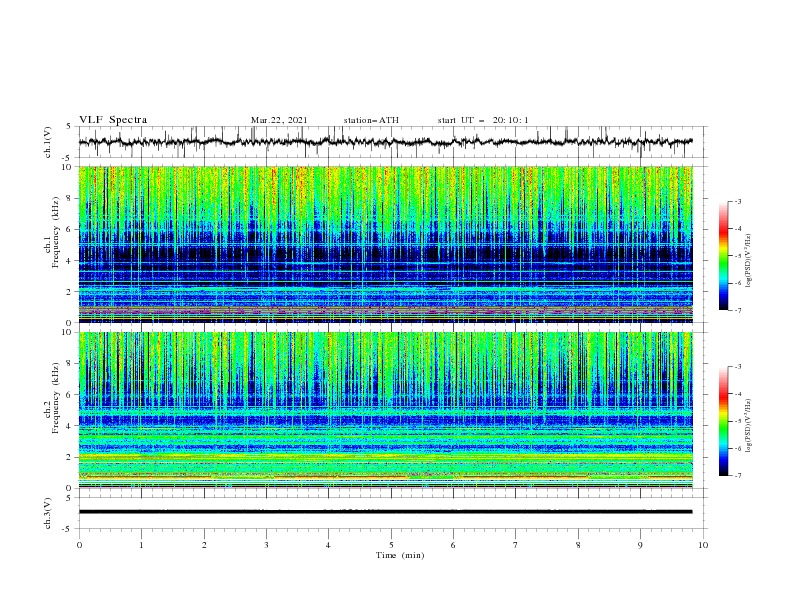Screen dimensions: 792x612
Task: Click the "5" tick on the time axis
Action: [x=391, y=545]
